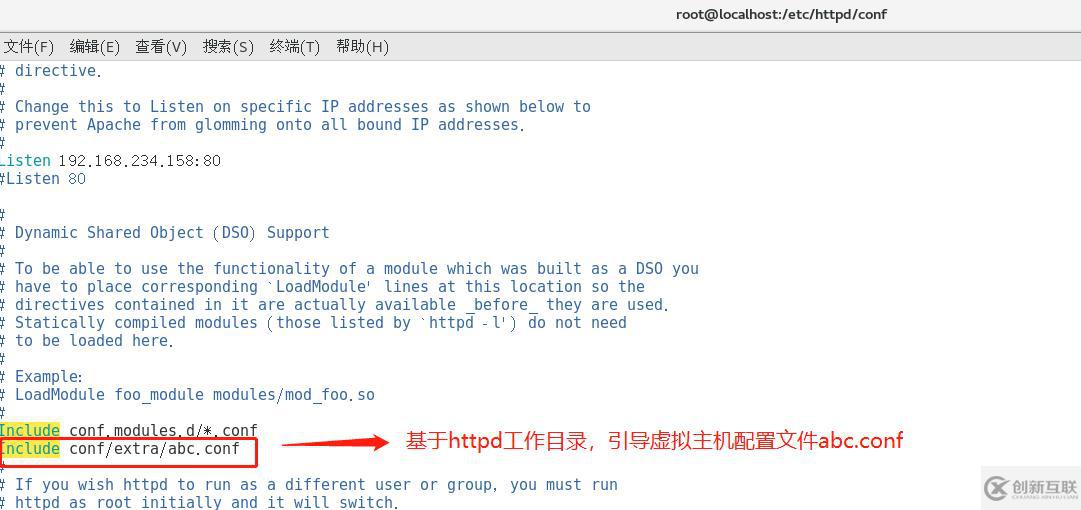Click the highlighted Include conf.modules.d line
Screen dimensions: 1081x510
pyautogui.click(x=128, y=431)
